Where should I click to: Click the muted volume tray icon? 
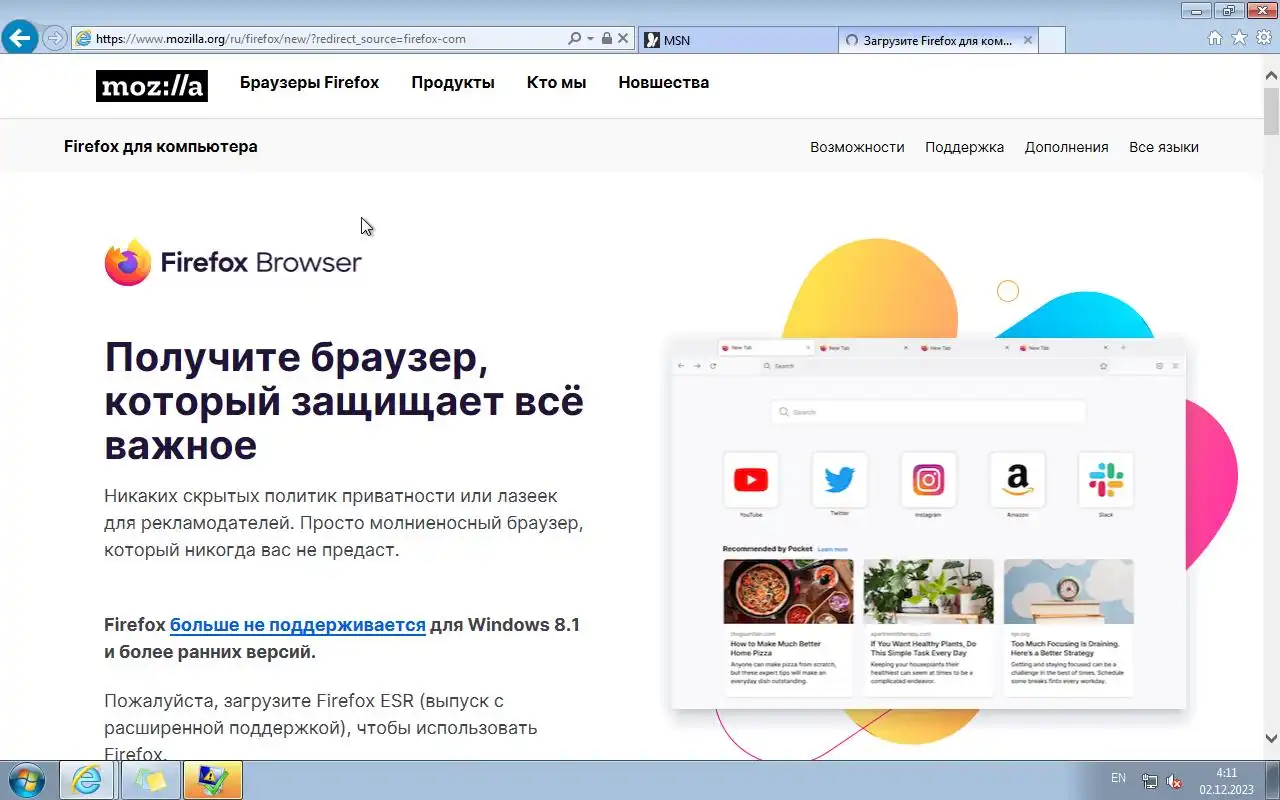(1174, 781)
